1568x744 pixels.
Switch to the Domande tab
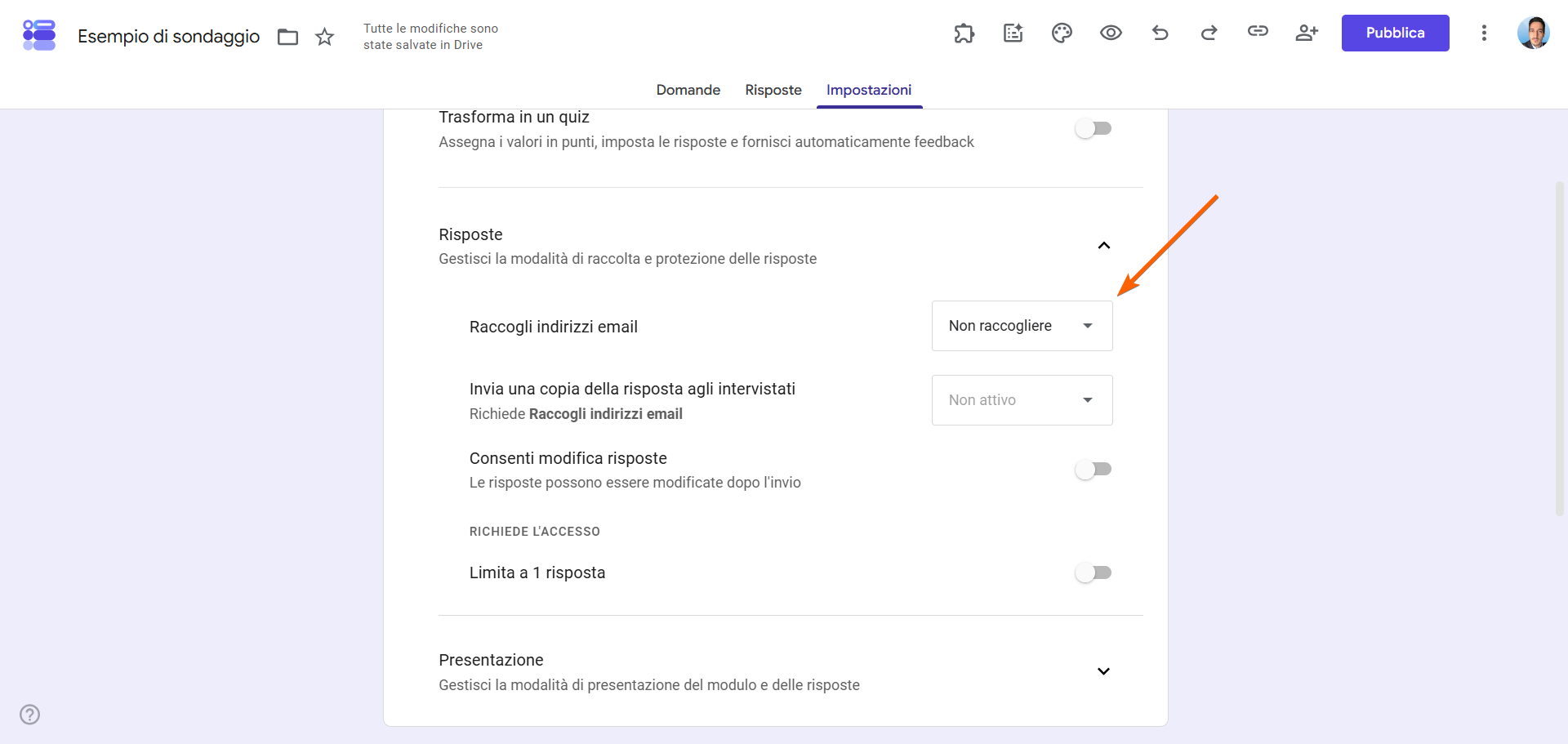688,90
